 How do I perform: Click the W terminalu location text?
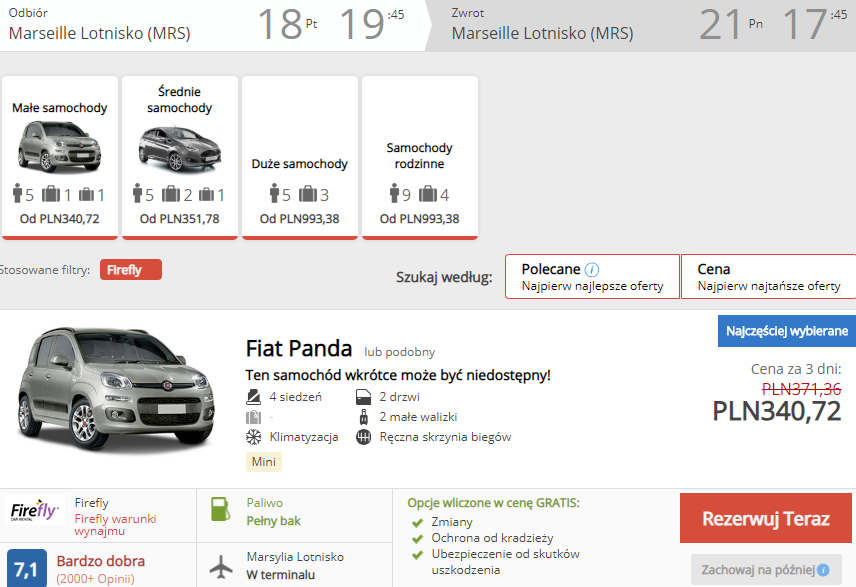281,574
